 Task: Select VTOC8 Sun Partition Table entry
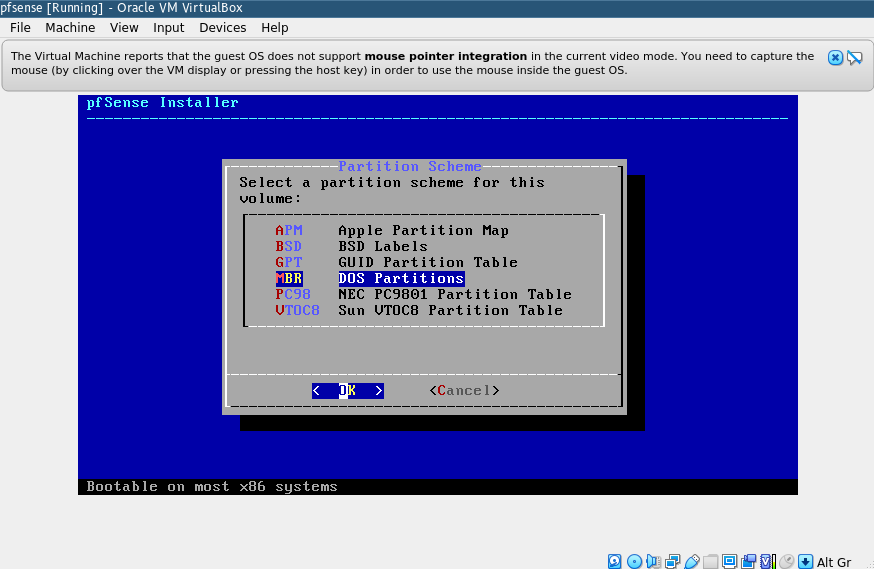point(419,310)
